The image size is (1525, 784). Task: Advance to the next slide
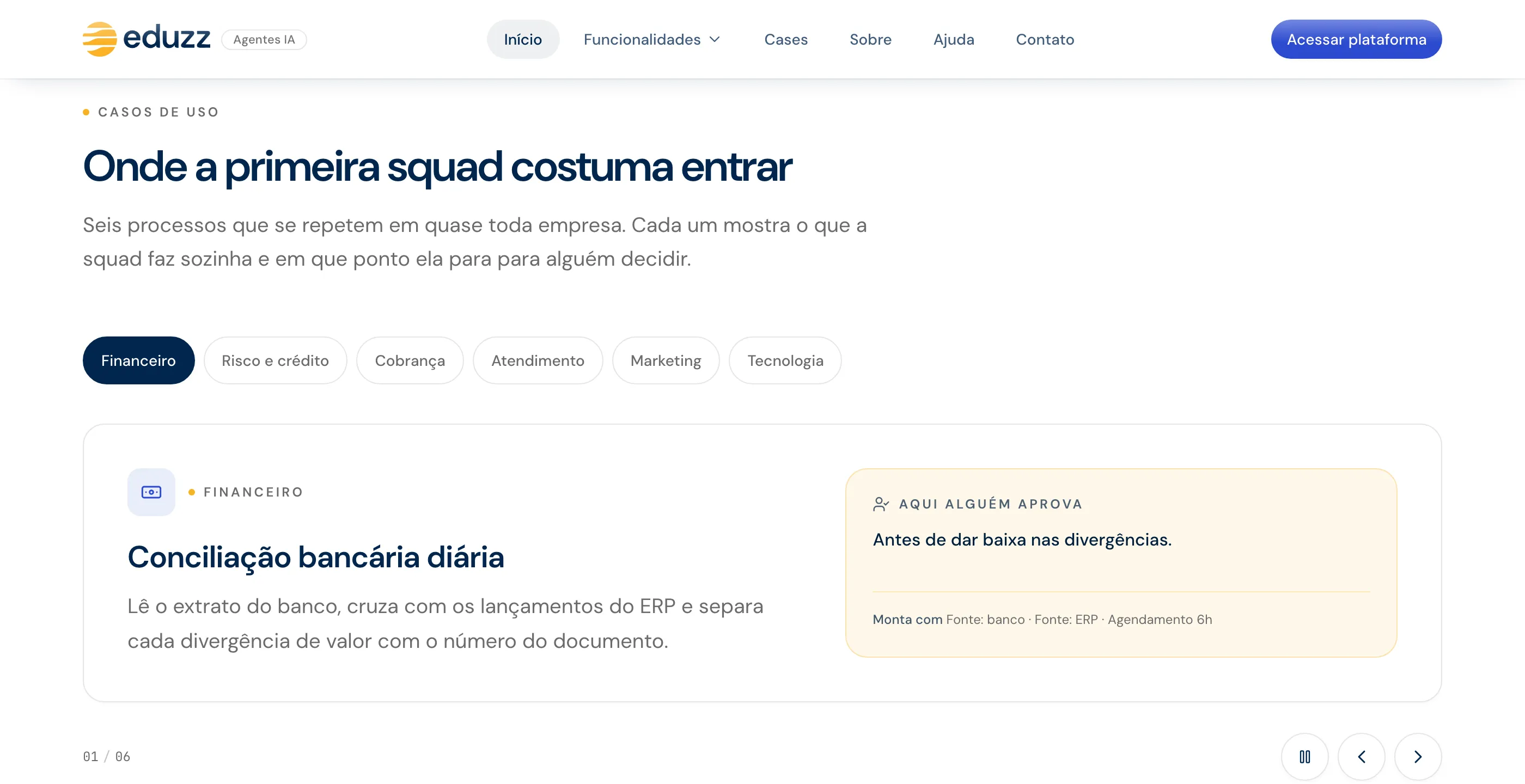click(1418, 757)
